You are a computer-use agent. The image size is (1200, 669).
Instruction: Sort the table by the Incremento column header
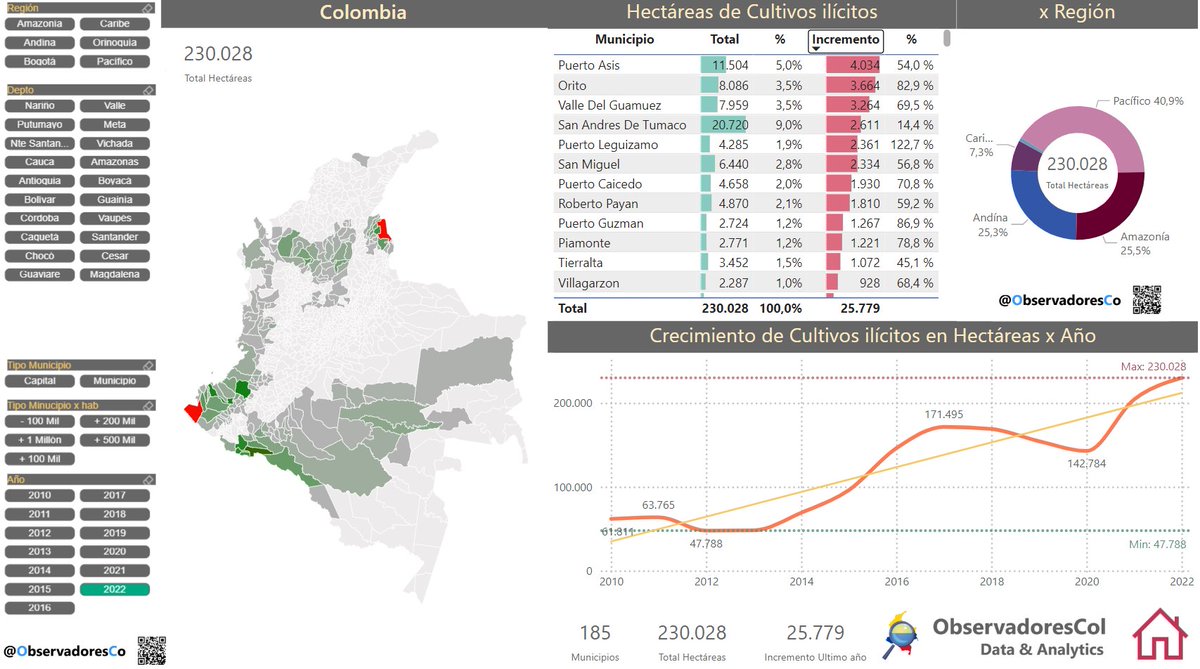click(845, 40)
